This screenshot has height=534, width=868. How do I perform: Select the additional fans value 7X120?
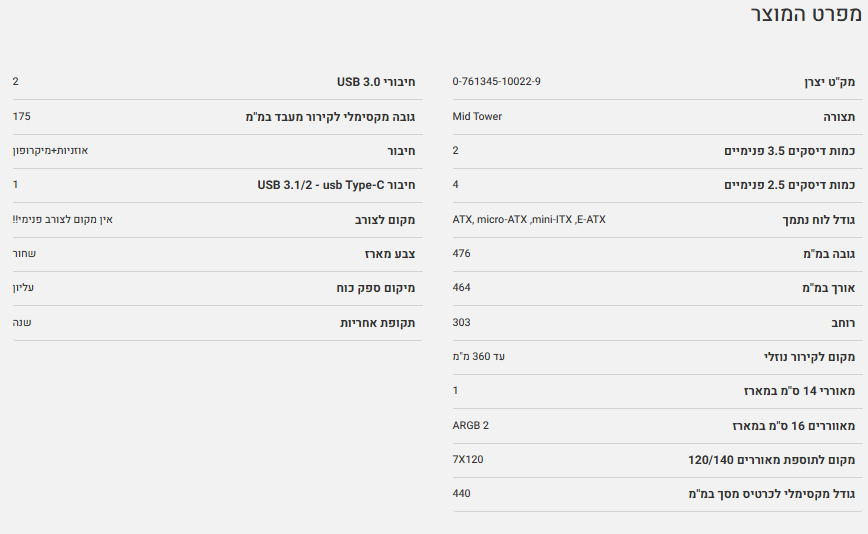(x=468, y=459)
